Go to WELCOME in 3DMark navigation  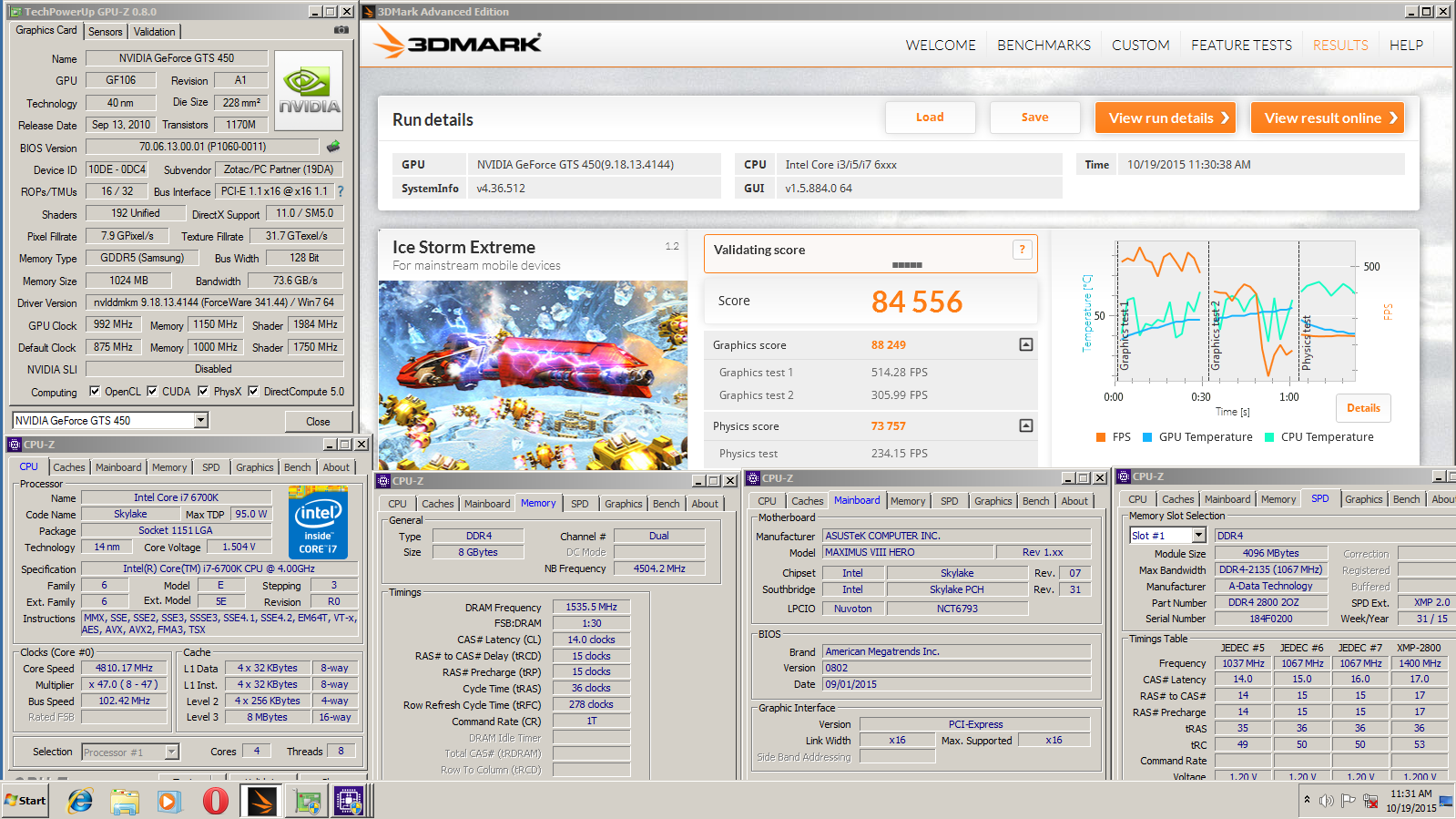[x=941, y=46]
